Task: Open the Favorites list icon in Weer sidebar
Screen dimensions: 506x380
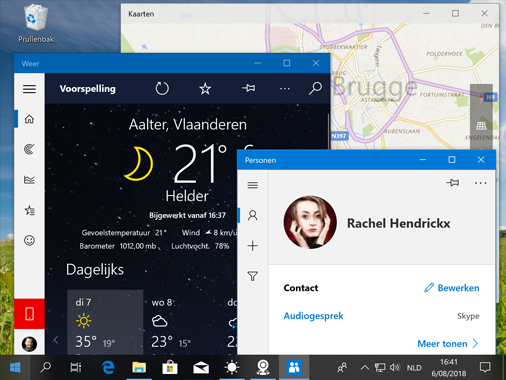Action: click(x=29, y=210)
